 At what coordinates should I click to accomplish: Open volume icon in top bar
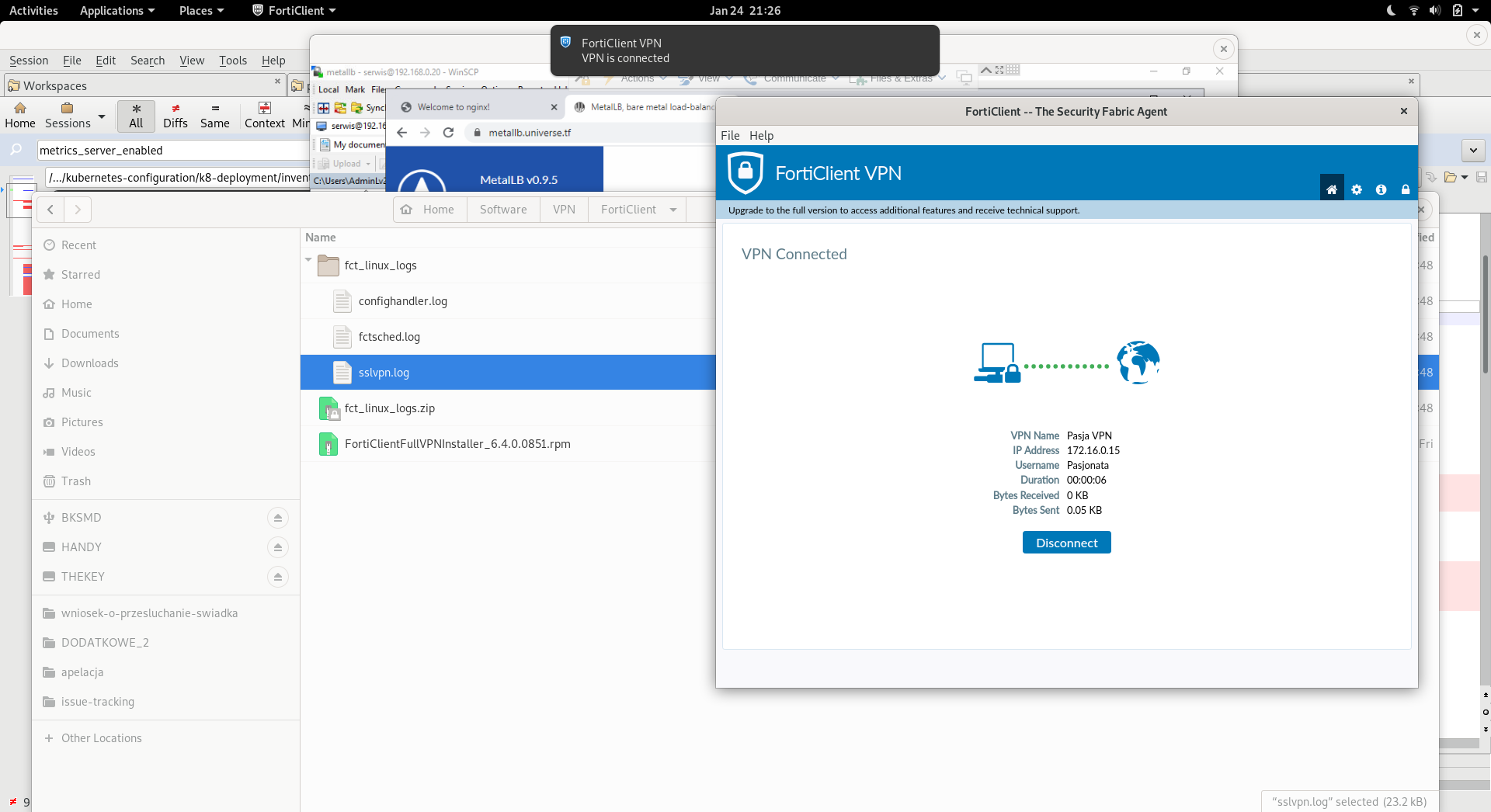click(x=1435, y=10)
